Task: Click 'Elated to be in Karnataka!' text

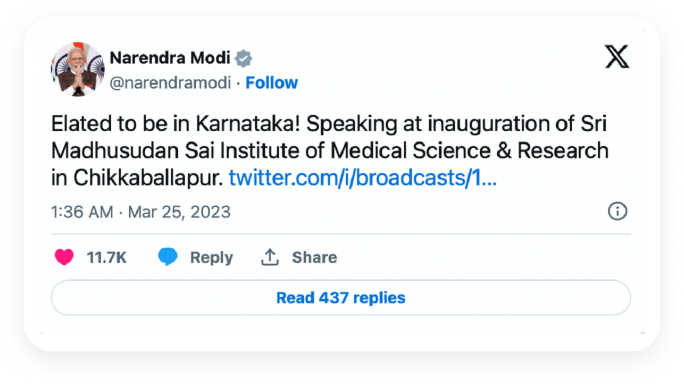Action: coord(176,124)
